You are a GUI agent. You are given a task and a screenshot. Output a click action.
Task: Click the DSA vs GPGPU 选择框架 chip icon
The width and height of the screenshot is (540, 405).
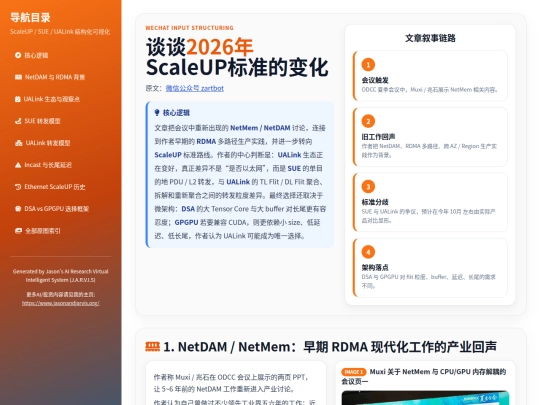coord(18,209)
